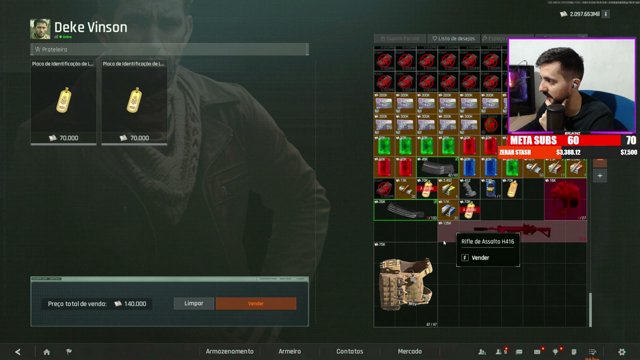Open the task list icon

click(592, 352)
